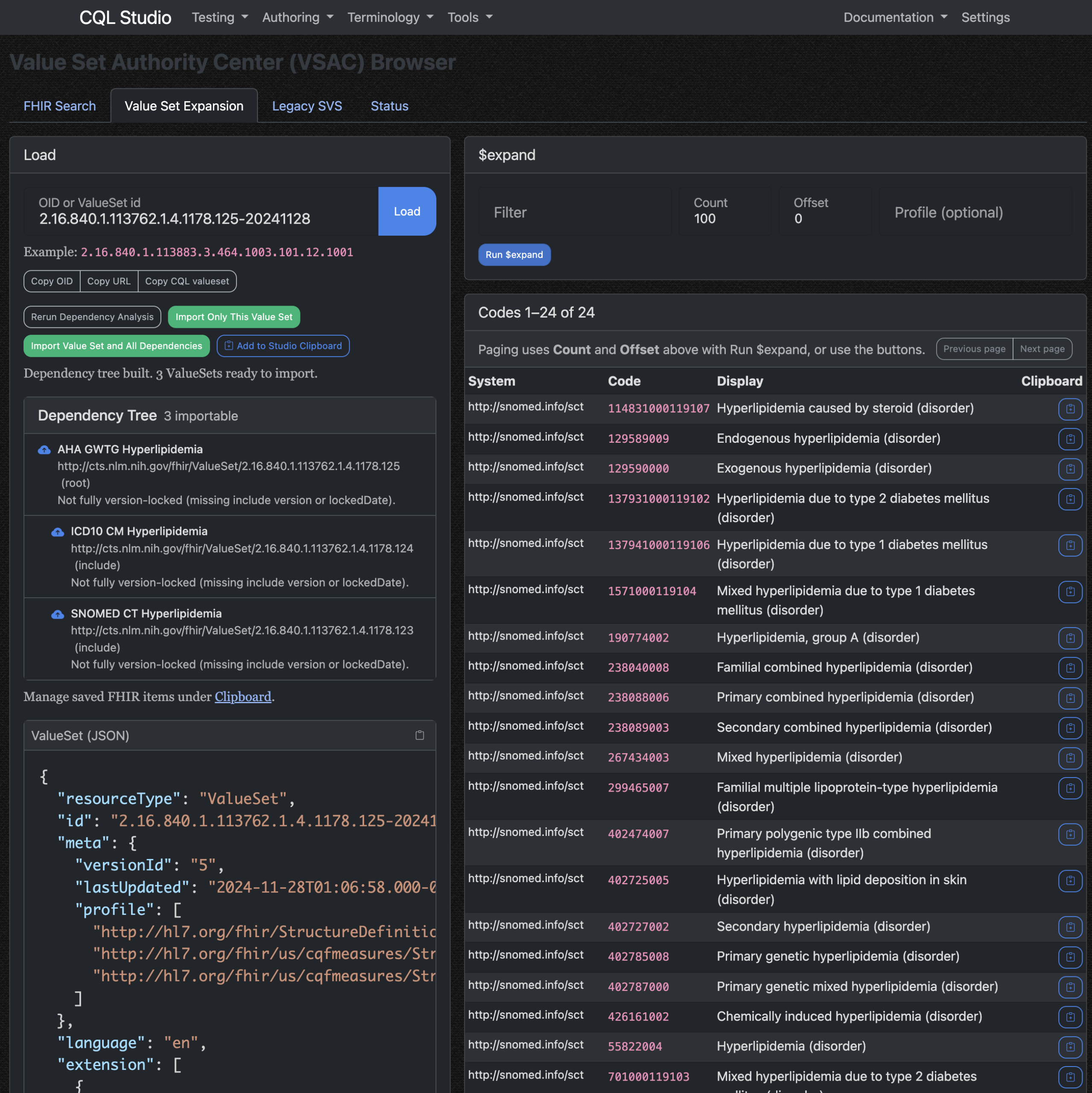1092x1093 pixels.
Task: Click the Next page button
Action: point(1042,349)
